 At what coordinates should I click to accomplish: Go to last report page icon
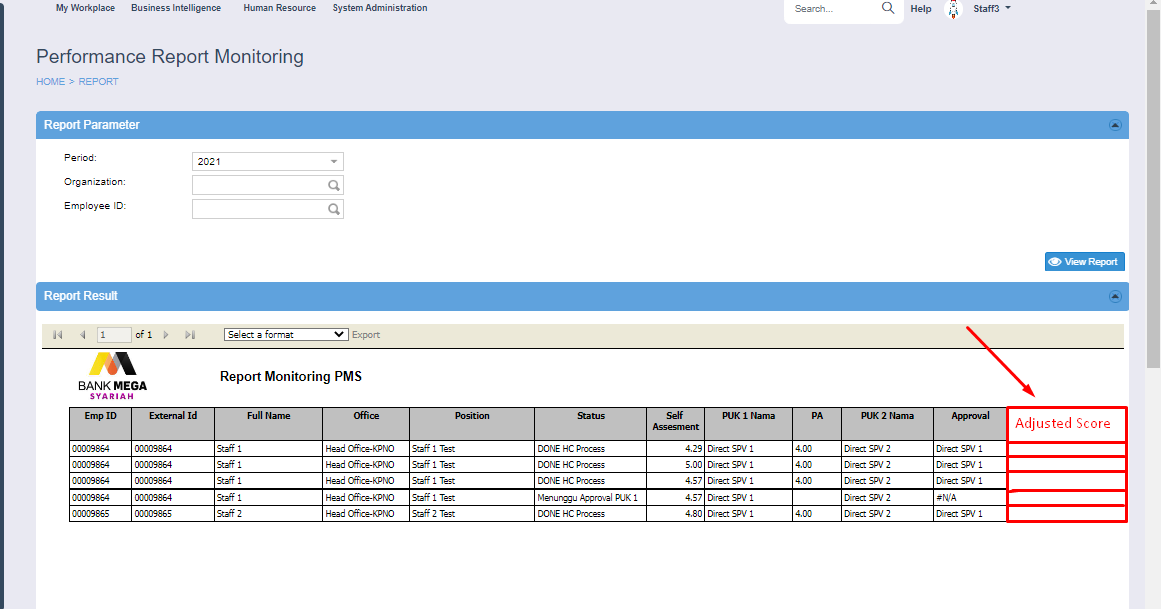pos(190,335)
